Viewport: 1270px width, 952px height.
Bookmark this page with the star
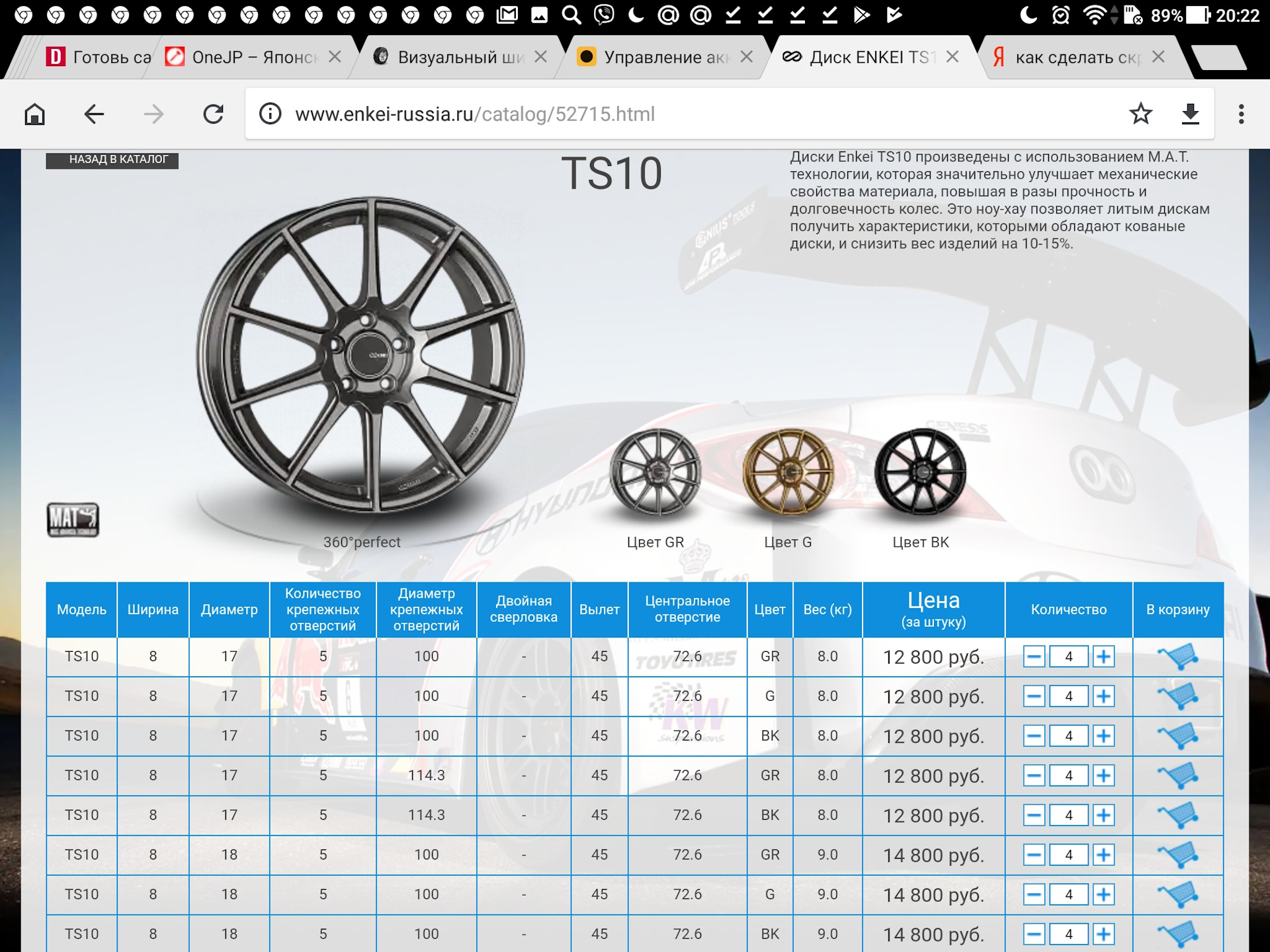(1140, 114)
